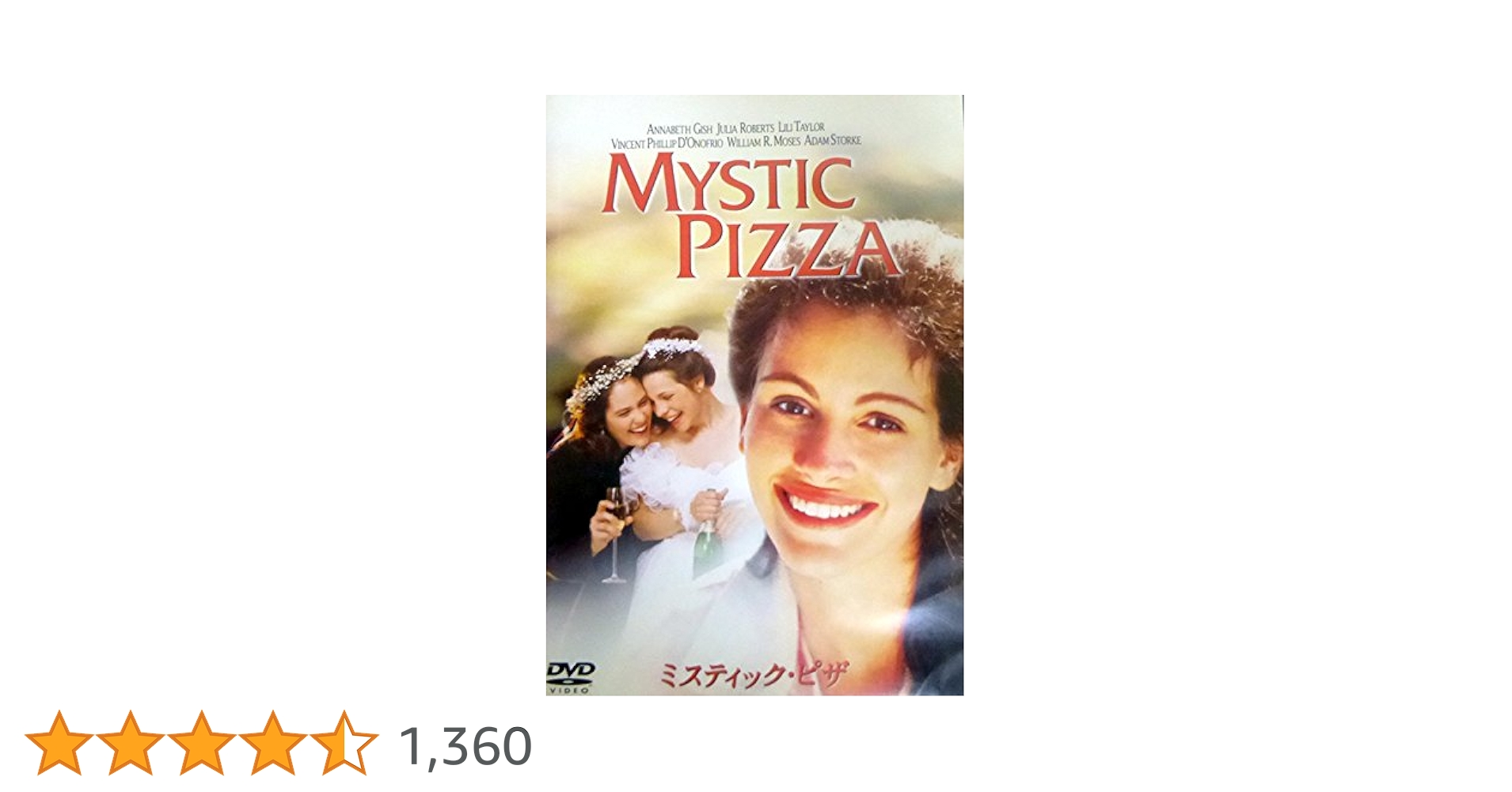Open the 1,360 ratings count
1512x792 pixels.
(x=465, y=746)
